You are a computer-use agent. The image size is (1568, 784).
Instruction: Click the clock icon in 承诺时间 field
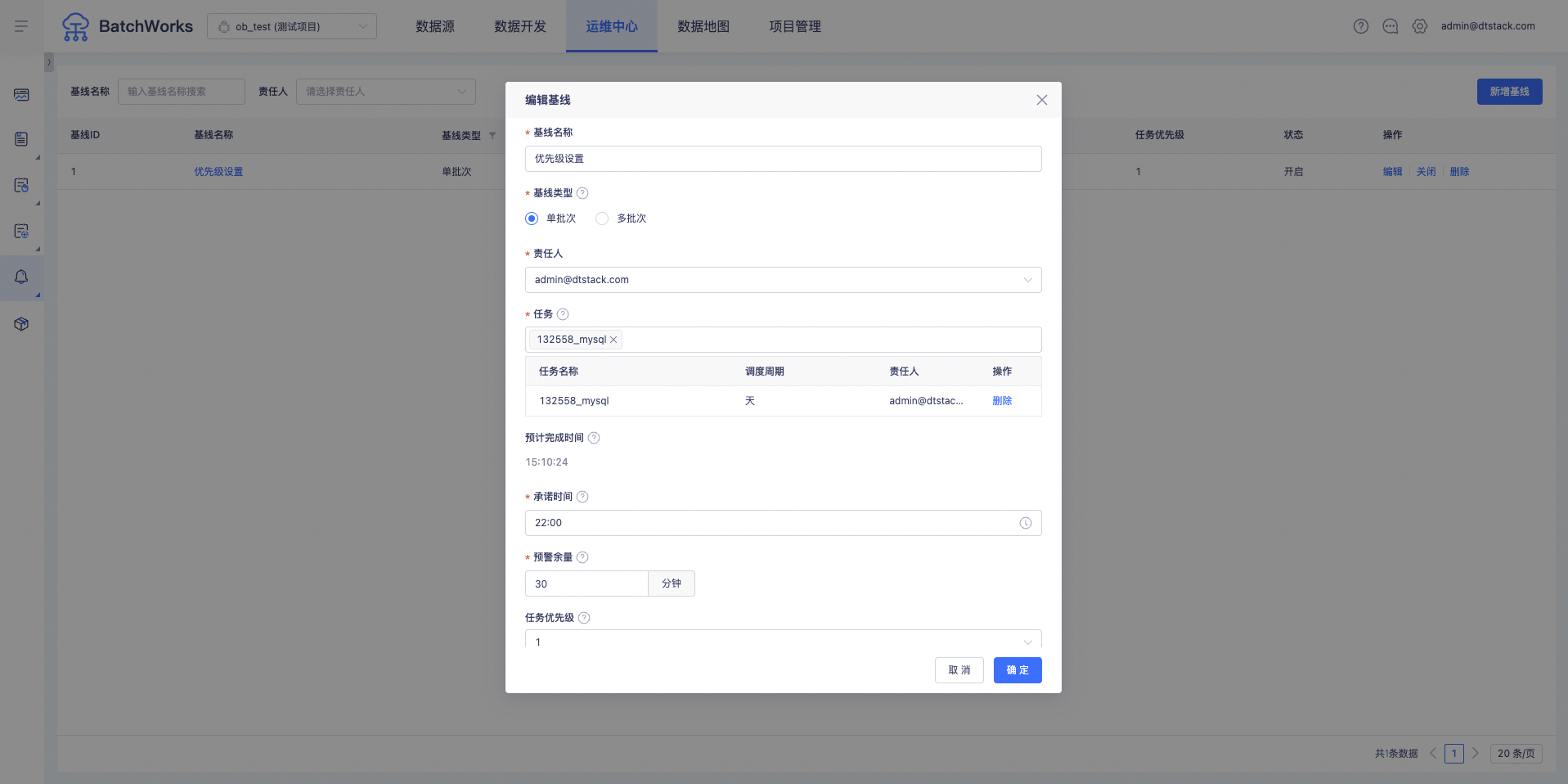1025,523
